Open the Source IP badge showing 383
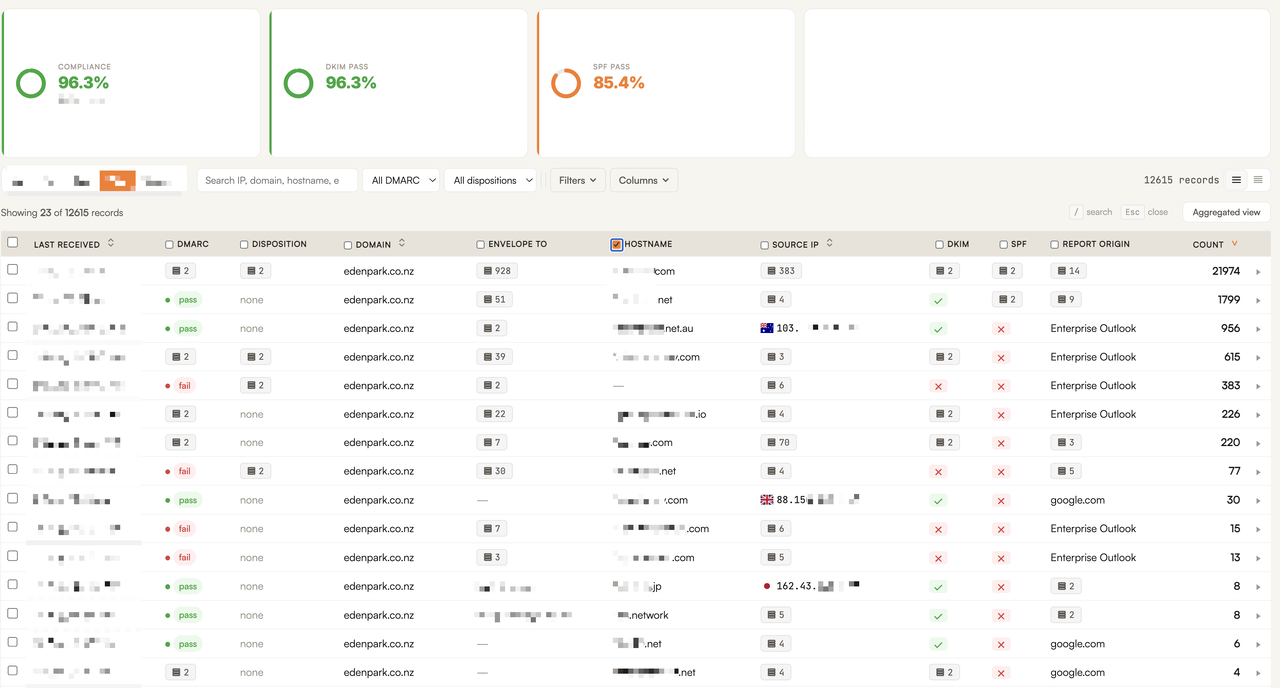The image size is (1280, 688). coord(781,271)
